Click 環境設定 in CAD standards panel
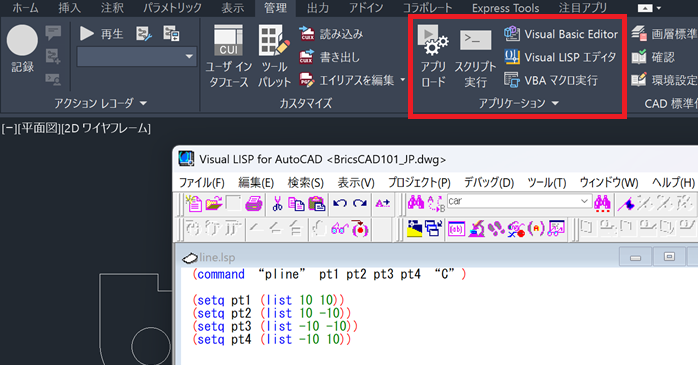 [664, 80]
